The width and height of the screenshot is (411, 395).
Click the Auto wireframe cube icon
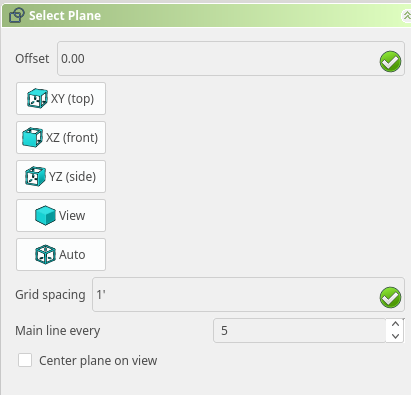[x=45, y=254]
